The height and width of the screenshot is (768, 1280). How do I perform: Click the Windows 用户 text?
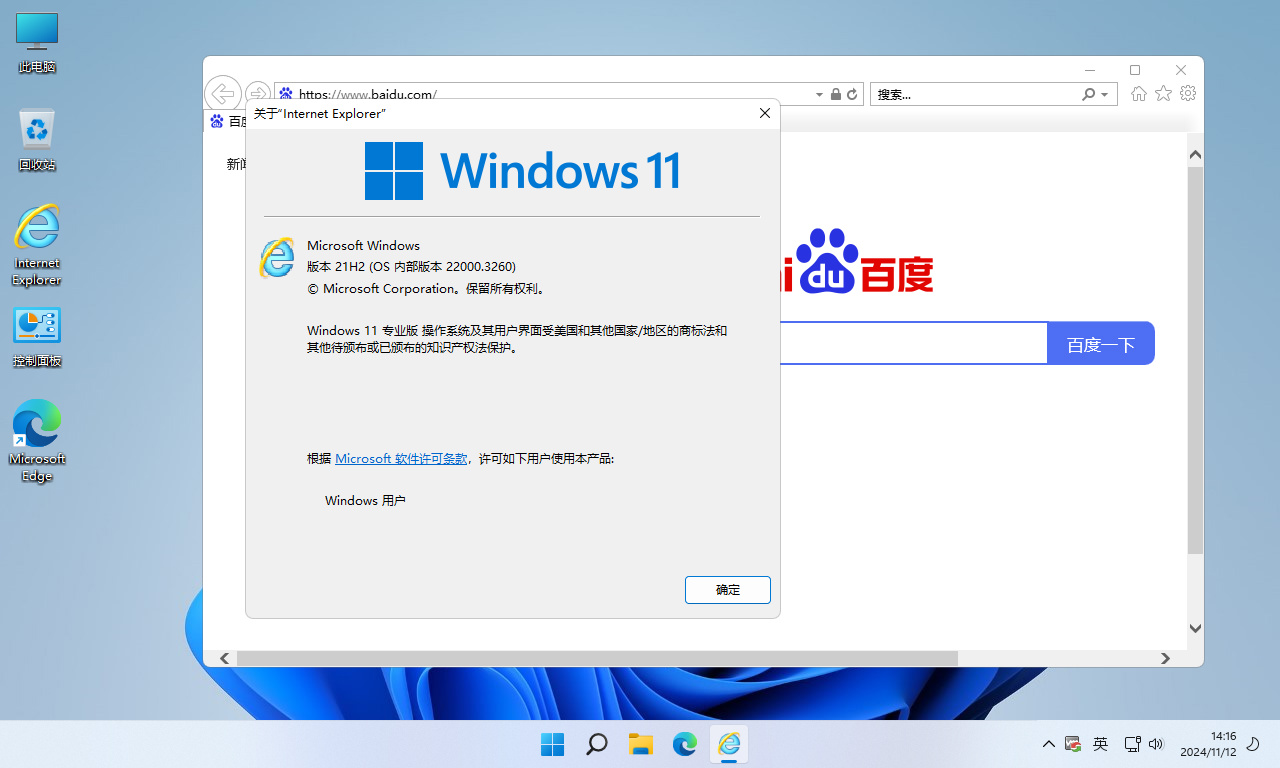click(x=365, y=500)
